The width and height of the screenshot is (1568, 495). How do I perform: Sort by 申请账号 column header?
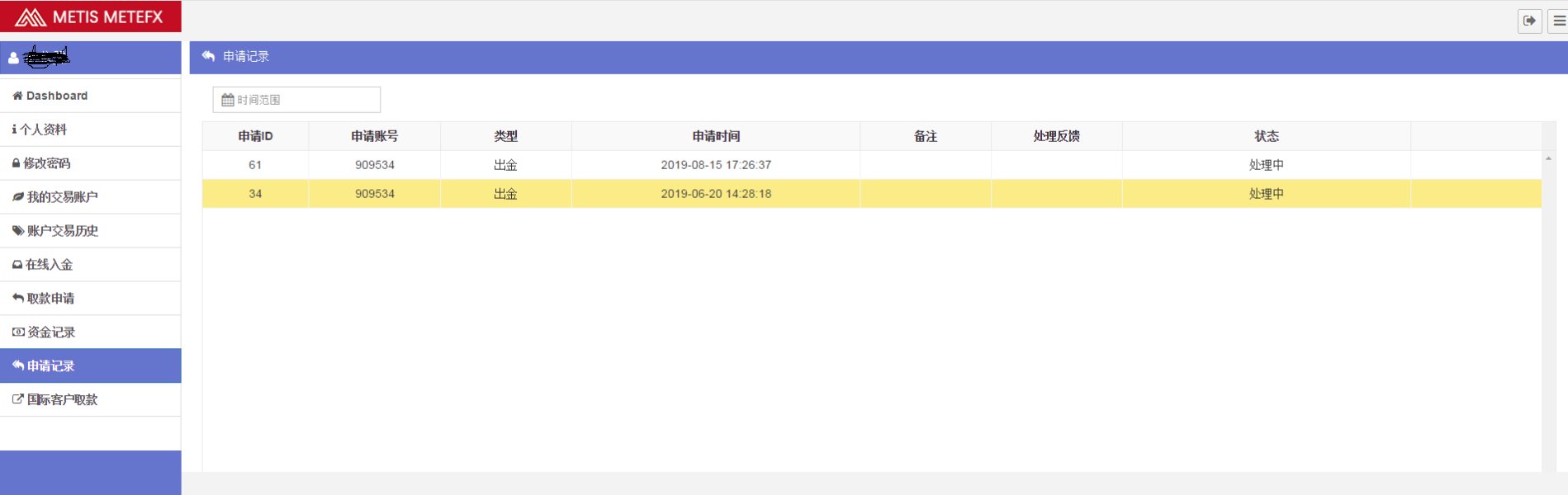374,136
